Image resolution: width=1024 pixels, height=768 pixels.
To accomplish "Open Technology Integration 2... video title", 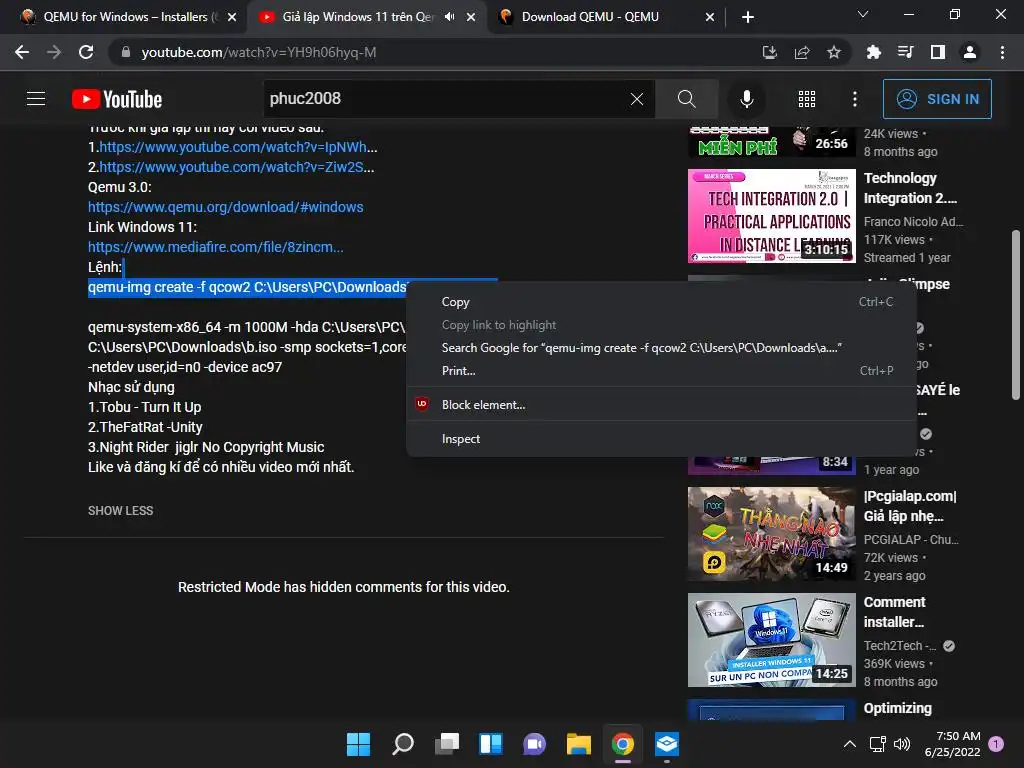I will pyautogui.click(x=910, y=188).
